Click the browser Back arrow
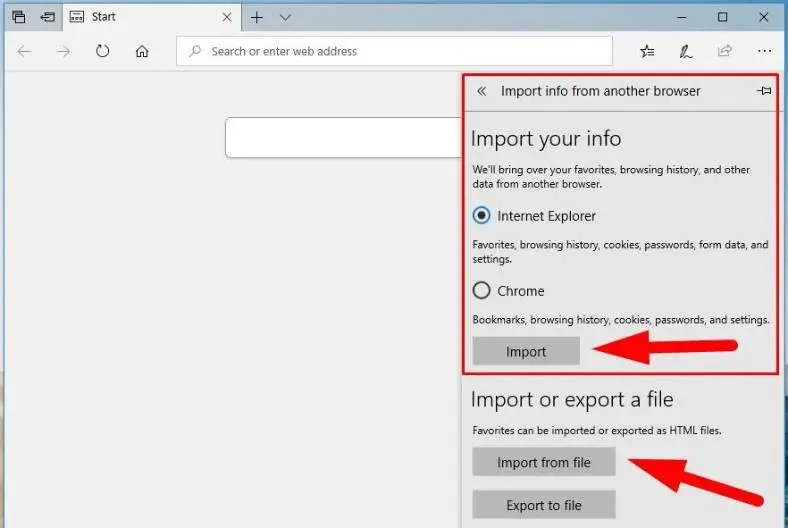788x528 pixels. (25, 52)
